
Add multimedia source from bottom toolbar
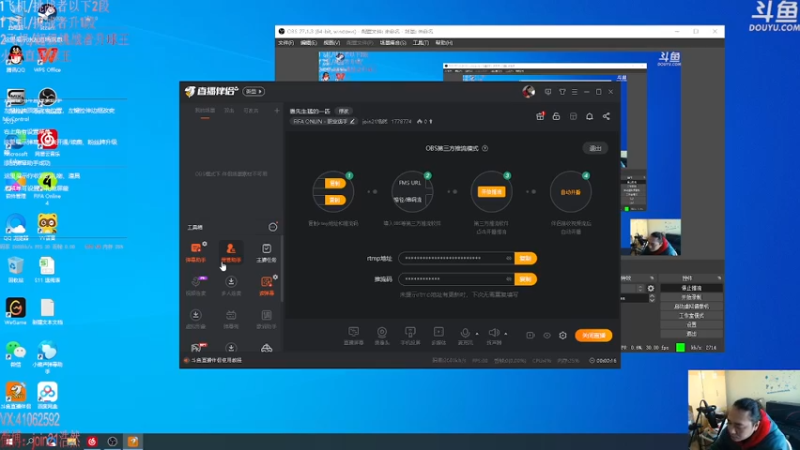pos(438,336)
